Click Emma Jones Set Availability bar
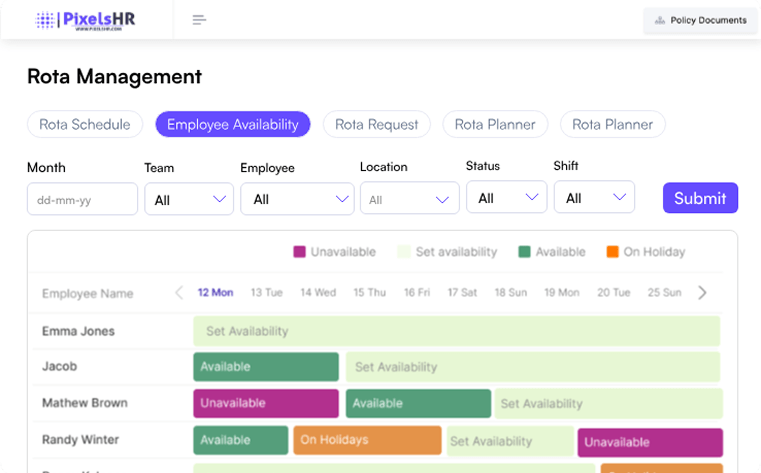 coord(456,331)
